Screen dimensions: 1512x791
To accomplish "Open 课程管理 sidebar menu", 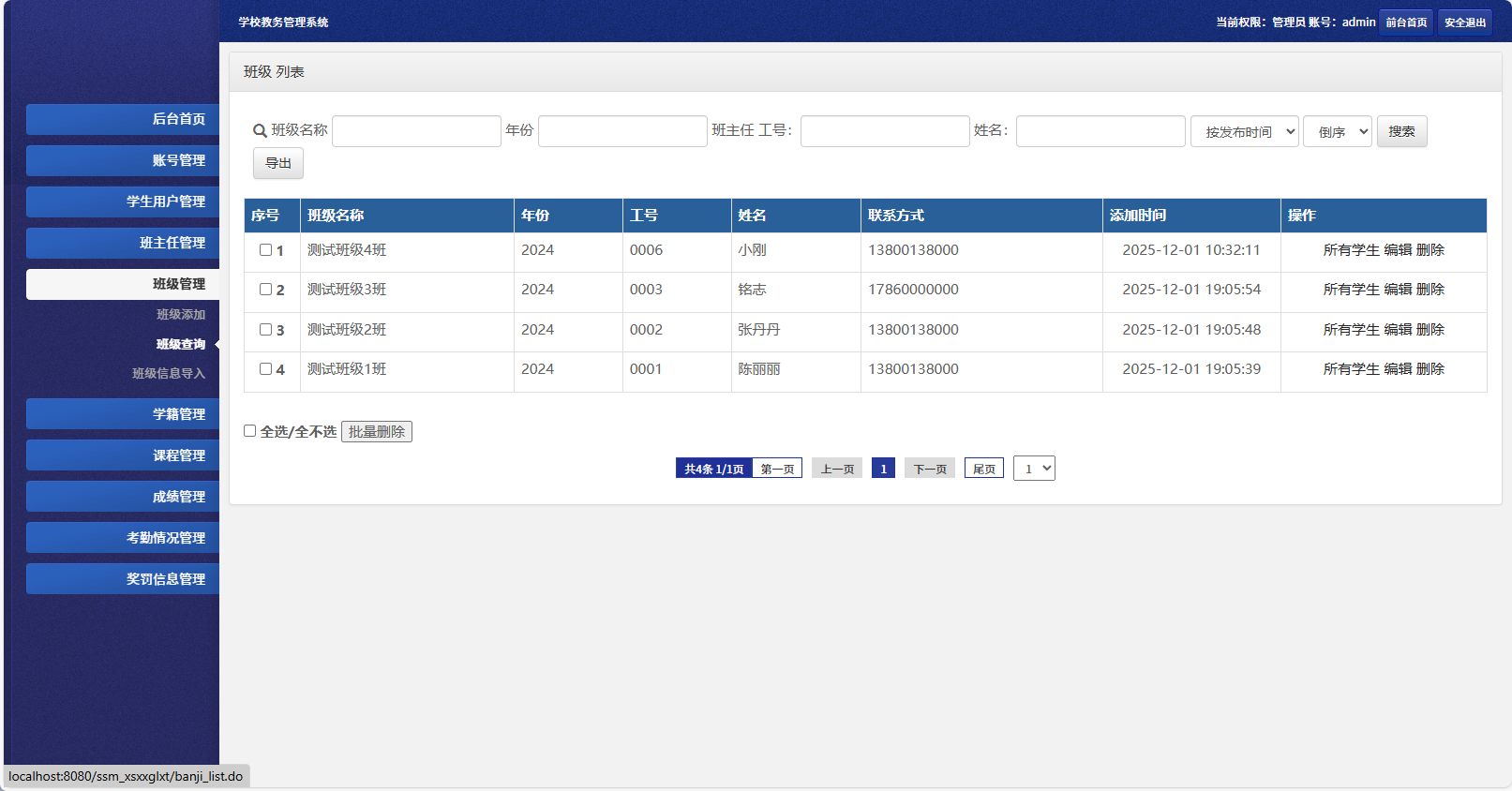I will [123, 455].
